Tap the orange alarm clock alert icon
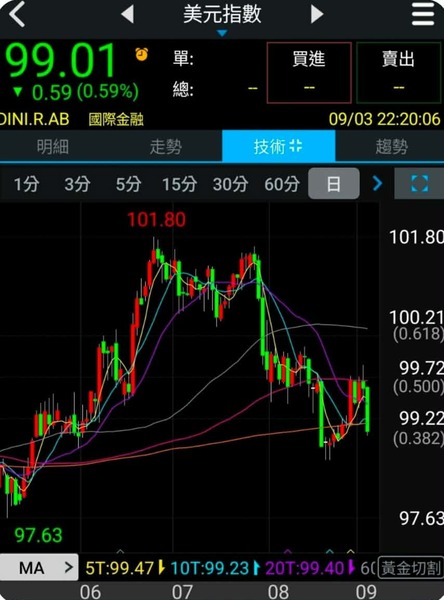444x600 pixels. tap(142, 54)
